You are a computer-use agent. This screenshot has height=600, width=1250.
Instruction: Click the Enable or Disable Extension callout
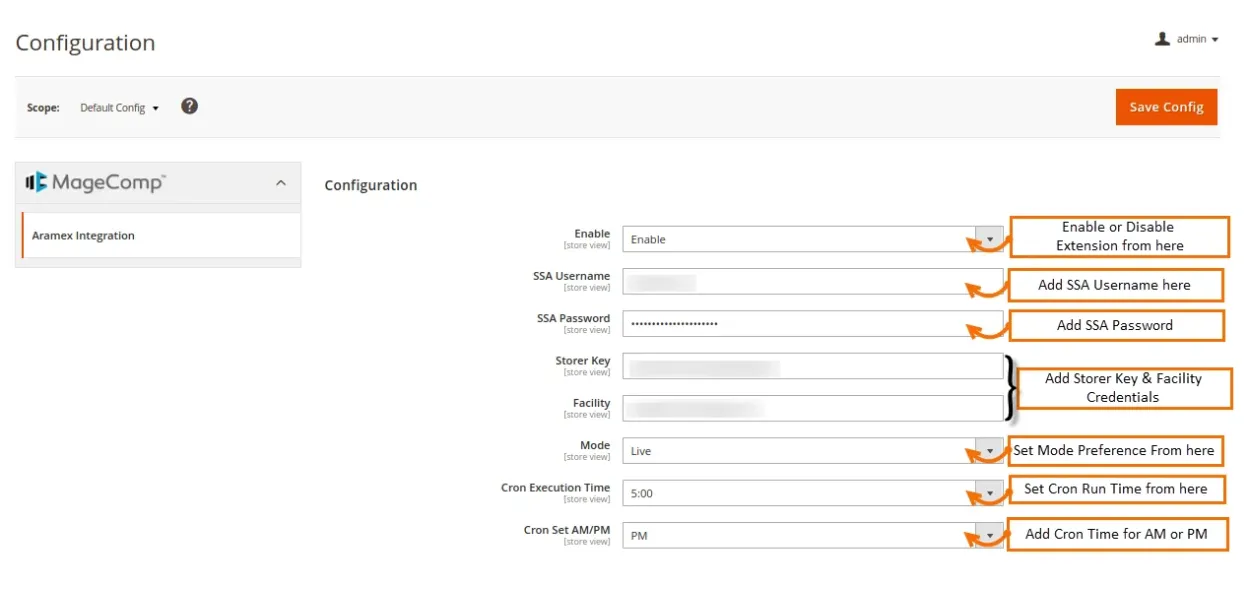pyautogui.click(x=1119, y=236)
